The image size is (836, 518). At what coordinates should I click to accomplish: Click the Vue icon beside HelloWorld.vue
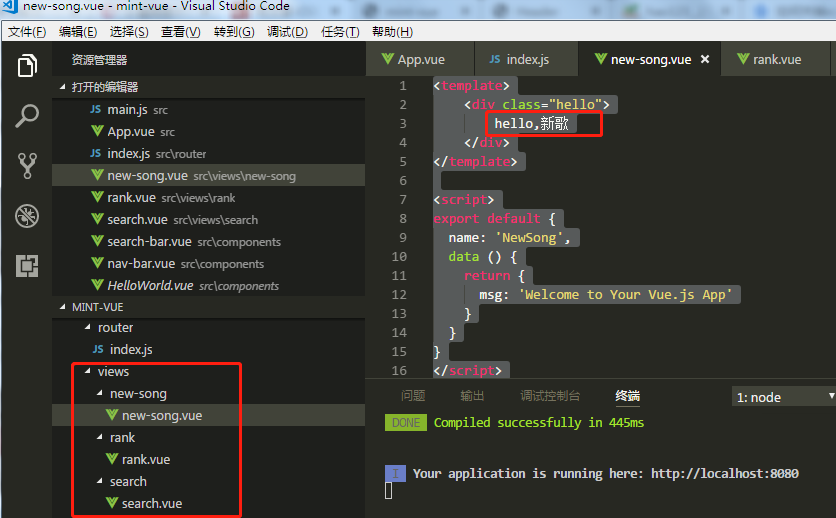97,285
